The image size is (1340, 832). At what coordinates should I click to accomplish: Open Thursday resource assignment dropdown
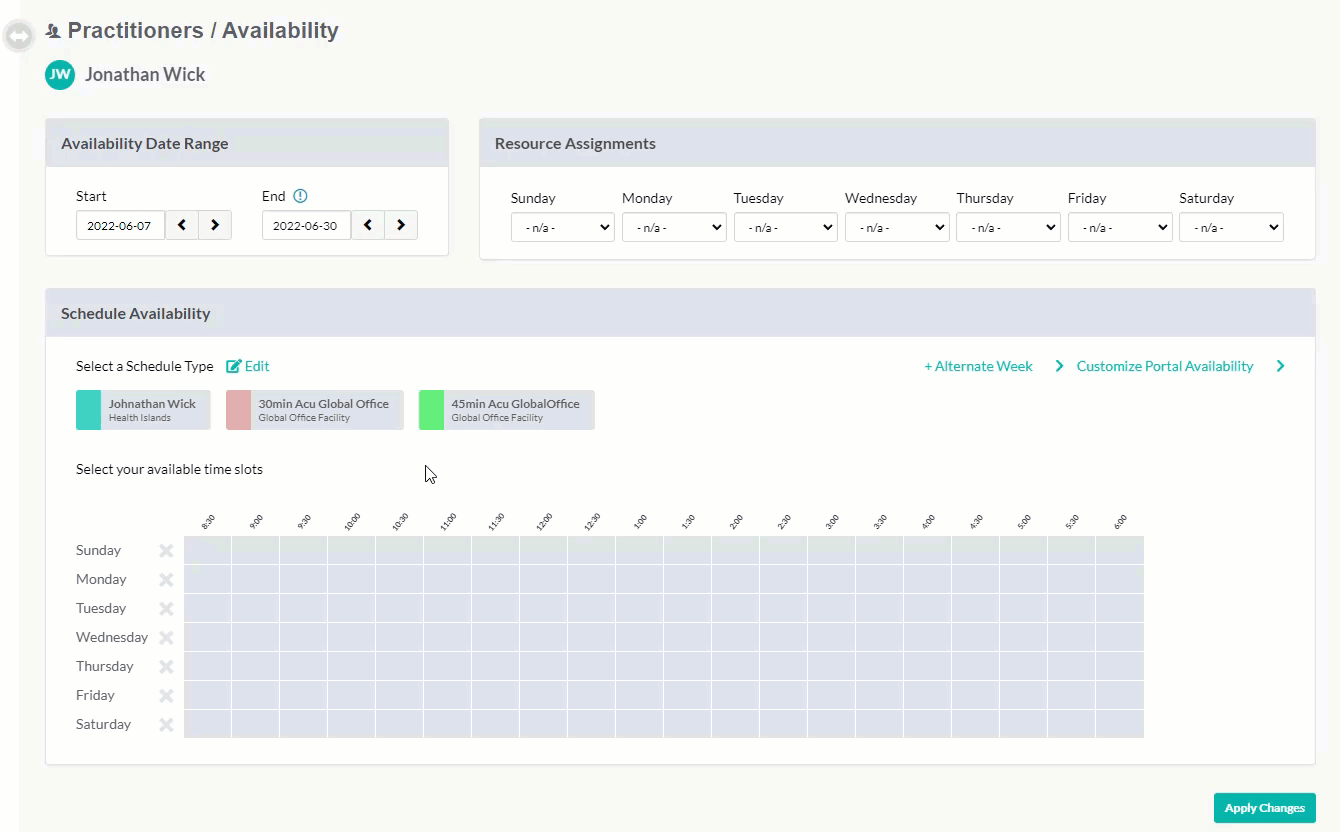(x=1008, y=227)
